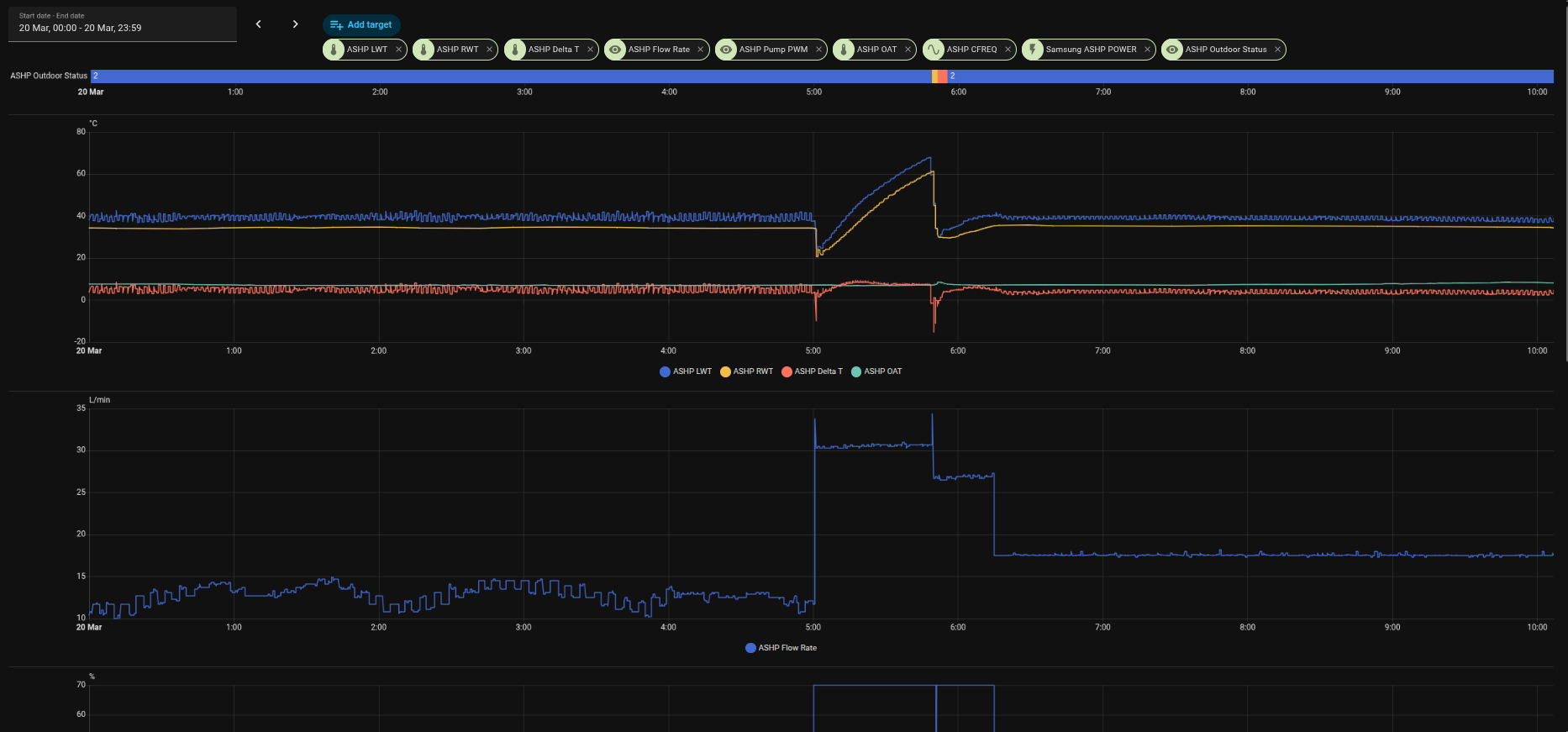Go to next date range with right chevron

coord(295,24)
